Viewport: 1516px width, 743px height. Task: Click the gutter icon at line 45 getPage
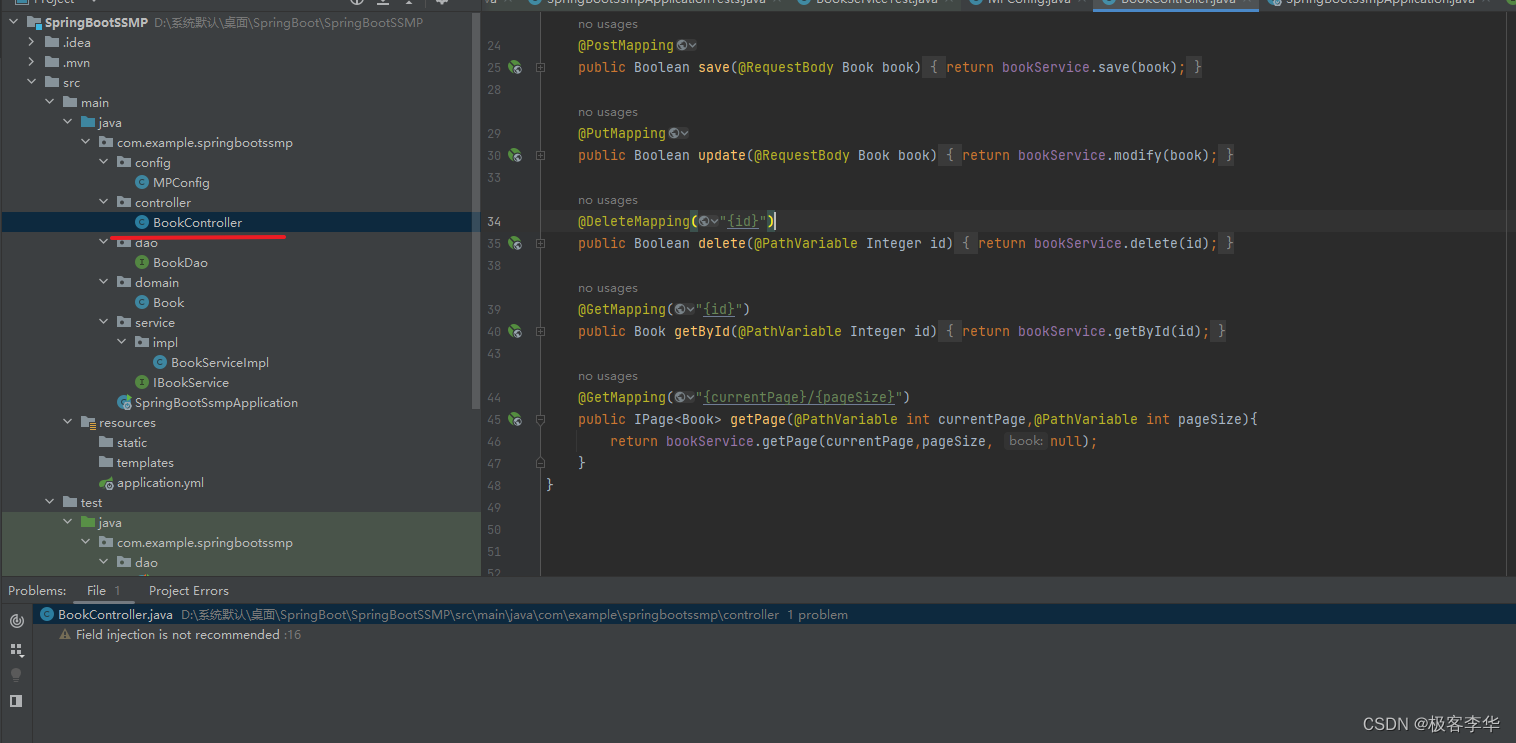[x=514, y=420]
